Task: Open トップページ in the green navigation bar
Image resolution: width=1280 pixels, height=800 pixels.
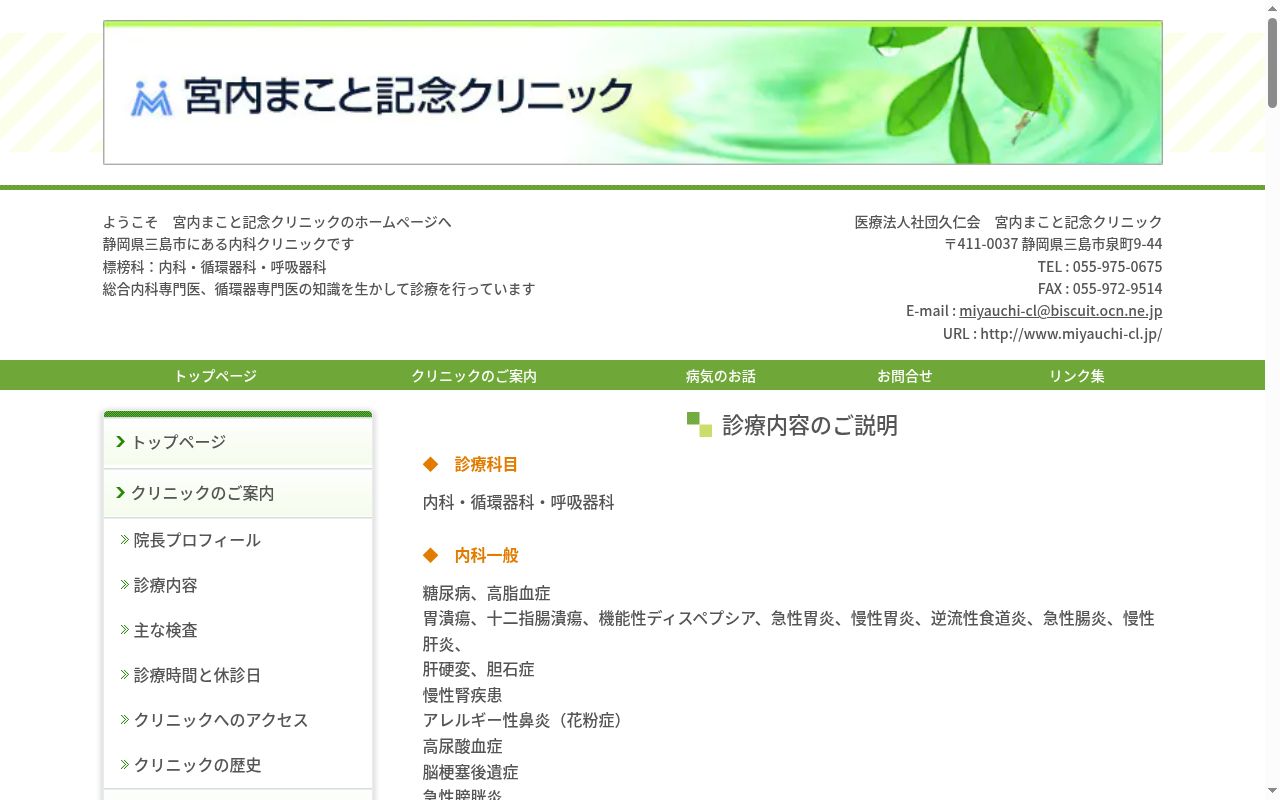Action: pyautogui.click(x=215, y=376)
